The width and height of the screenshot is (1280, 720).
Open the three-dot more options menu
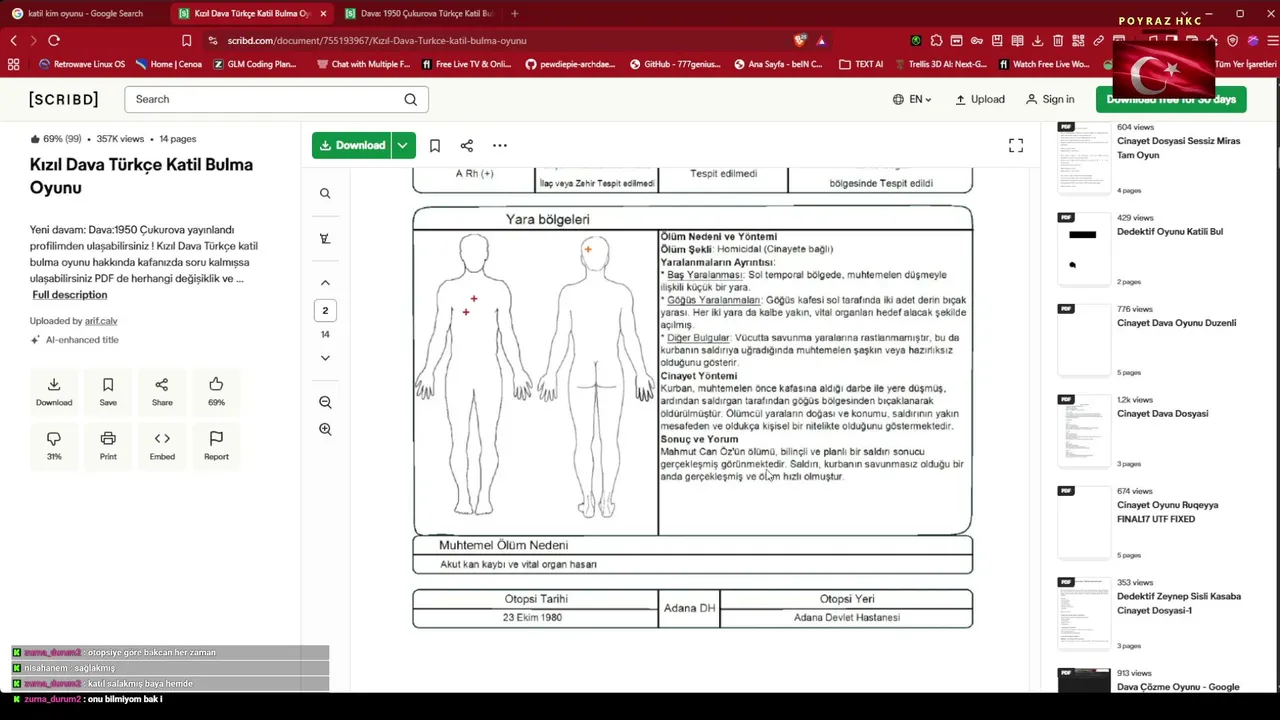tap(500, 145)
